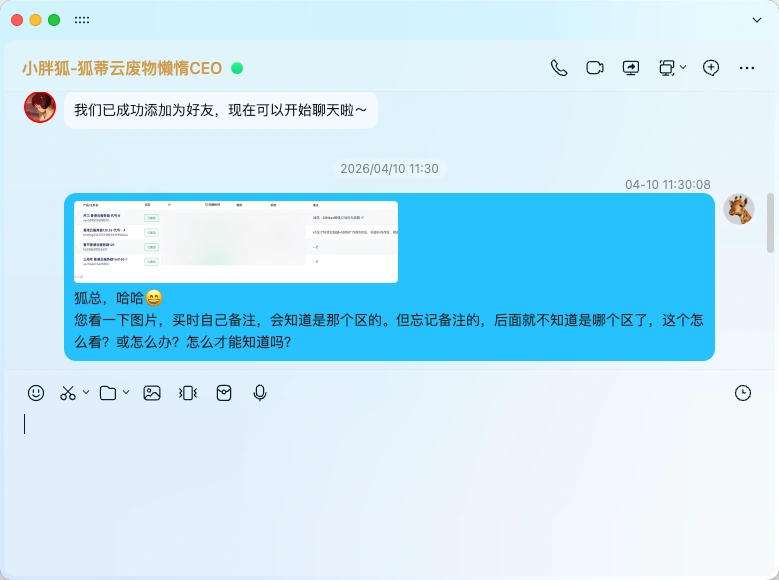This screenshot has height=580, width=779.
Task: Expand the file options arrow
Action: (126, 392)
